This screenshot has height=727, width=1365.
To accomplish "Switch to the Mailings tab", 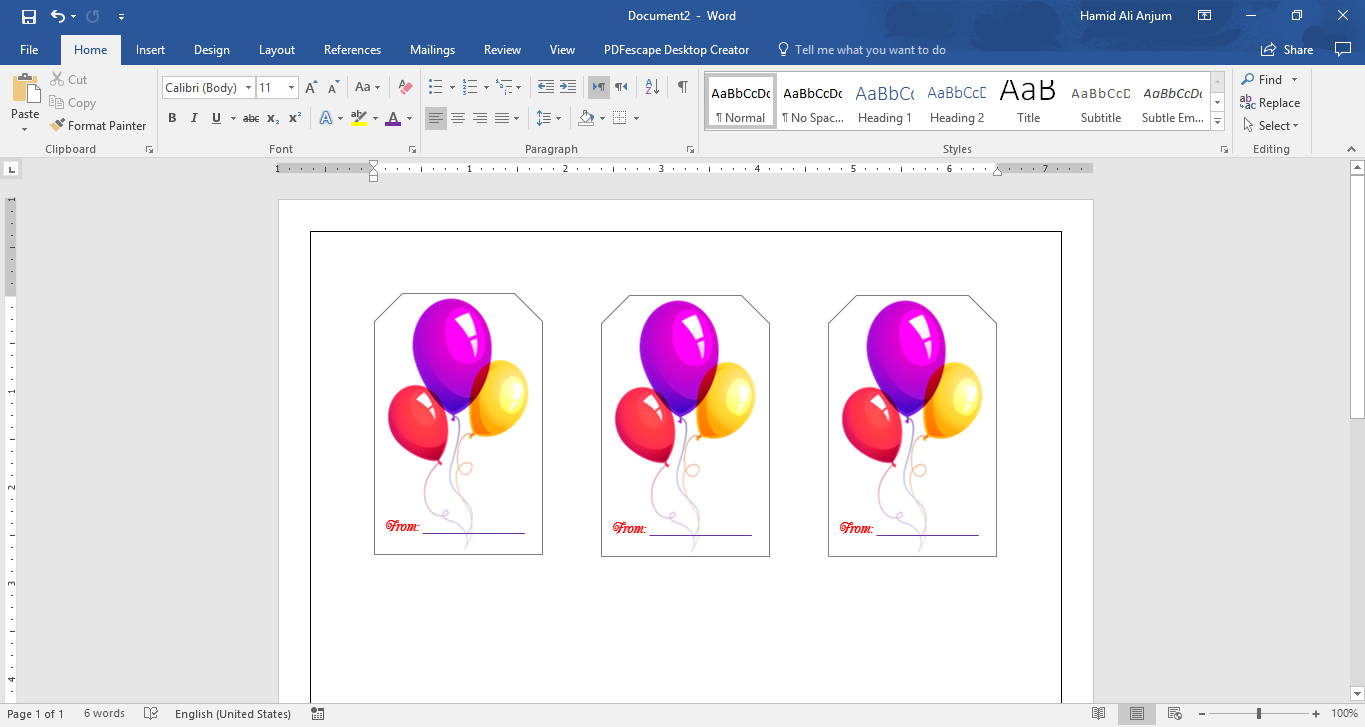I will [432, 49].
